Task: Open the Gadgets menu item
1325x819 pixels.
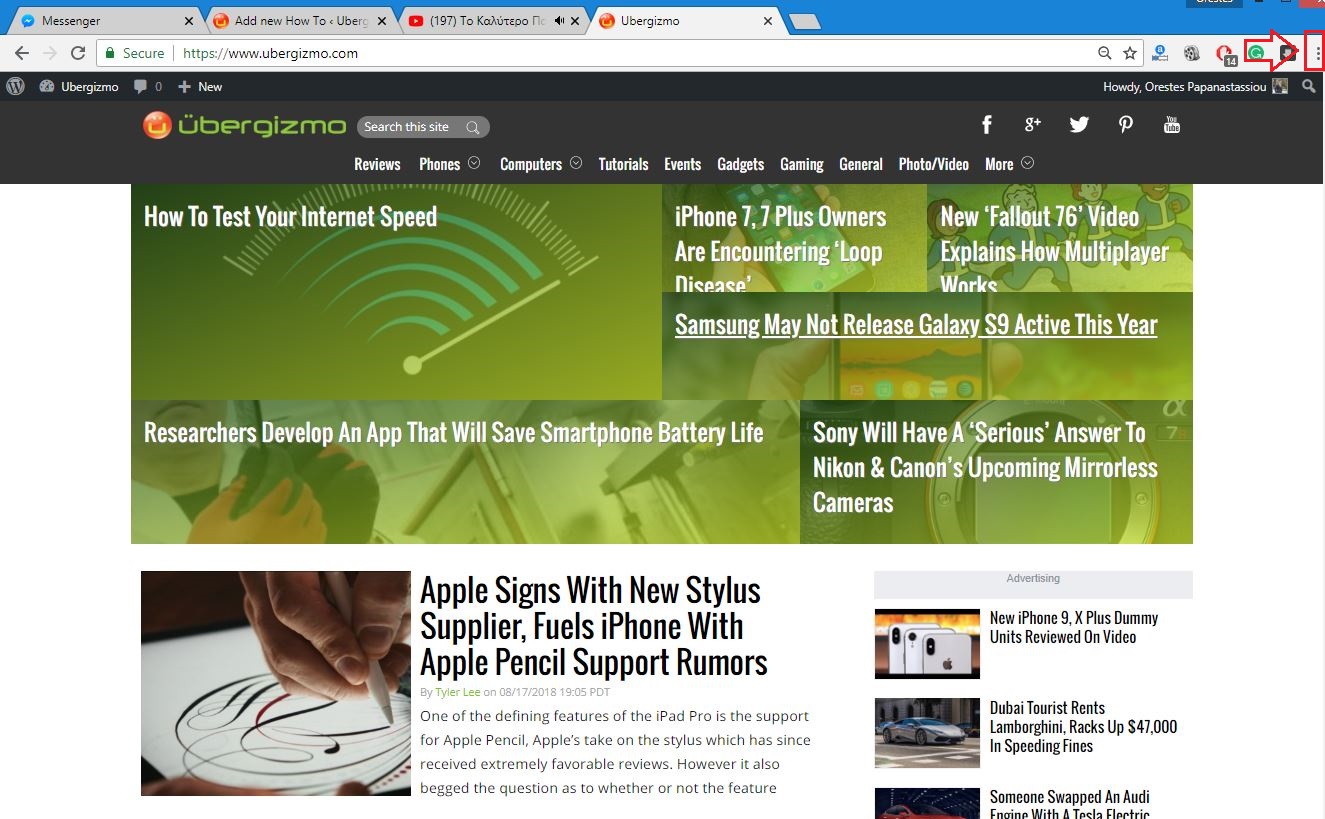Action: [x=741, y=164]
